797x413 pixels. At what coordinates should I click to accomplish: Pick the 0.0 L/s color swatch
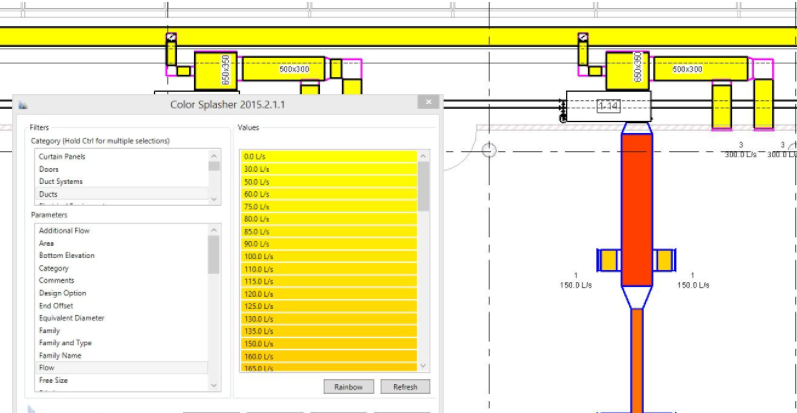coord(329,156)
